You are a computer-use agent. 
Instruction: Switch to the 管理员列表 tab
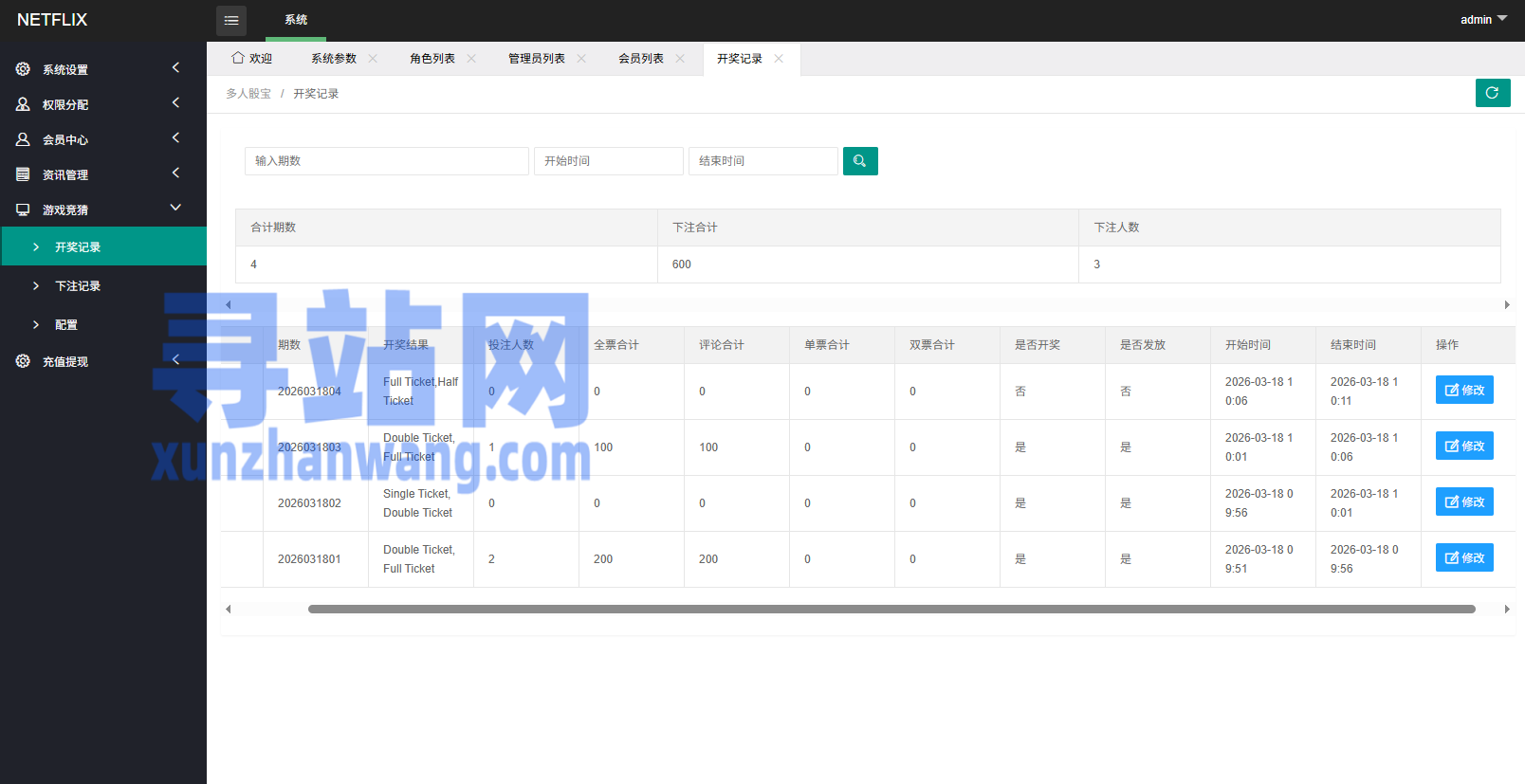pos(536,59)
